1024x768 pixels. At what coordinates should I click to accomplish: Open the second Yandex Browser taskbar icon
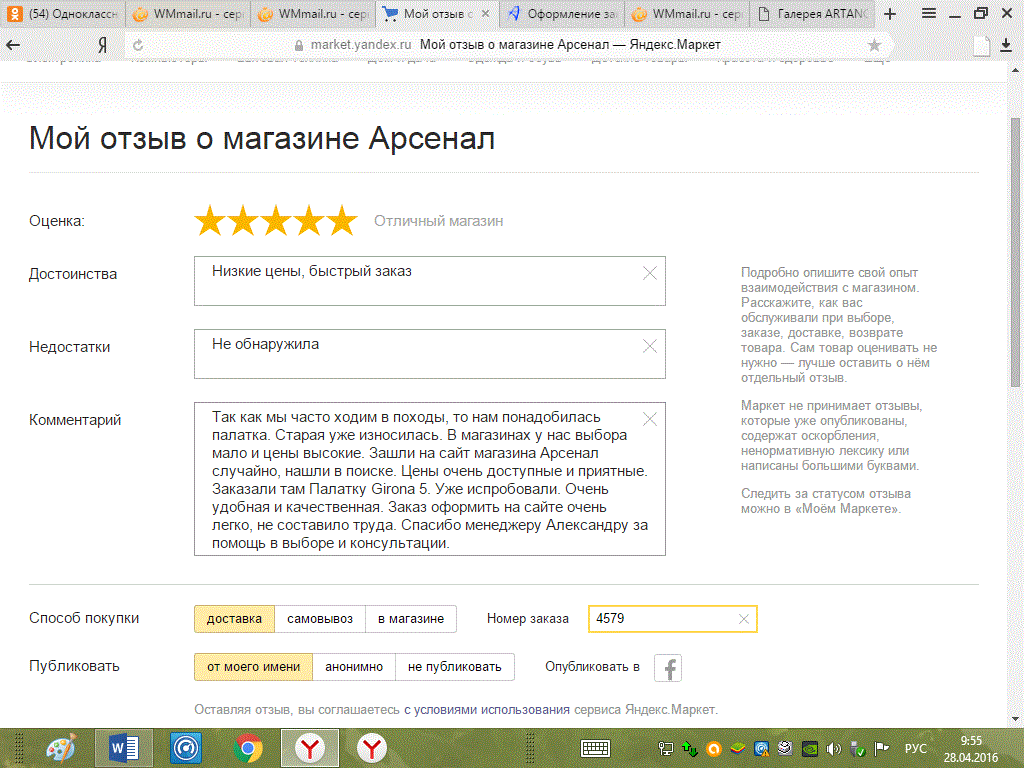(x=372, y=748)
